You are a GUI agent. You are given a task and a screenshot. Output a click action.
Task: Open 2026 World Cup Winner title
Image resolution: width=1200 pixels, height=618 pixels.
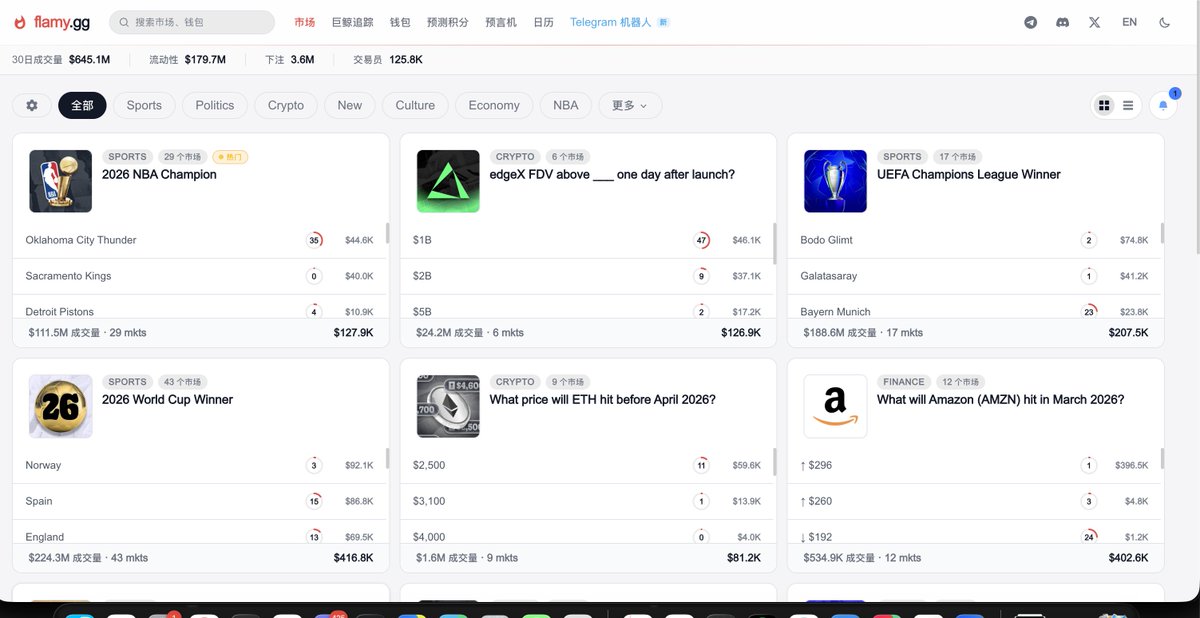(167, 399)
